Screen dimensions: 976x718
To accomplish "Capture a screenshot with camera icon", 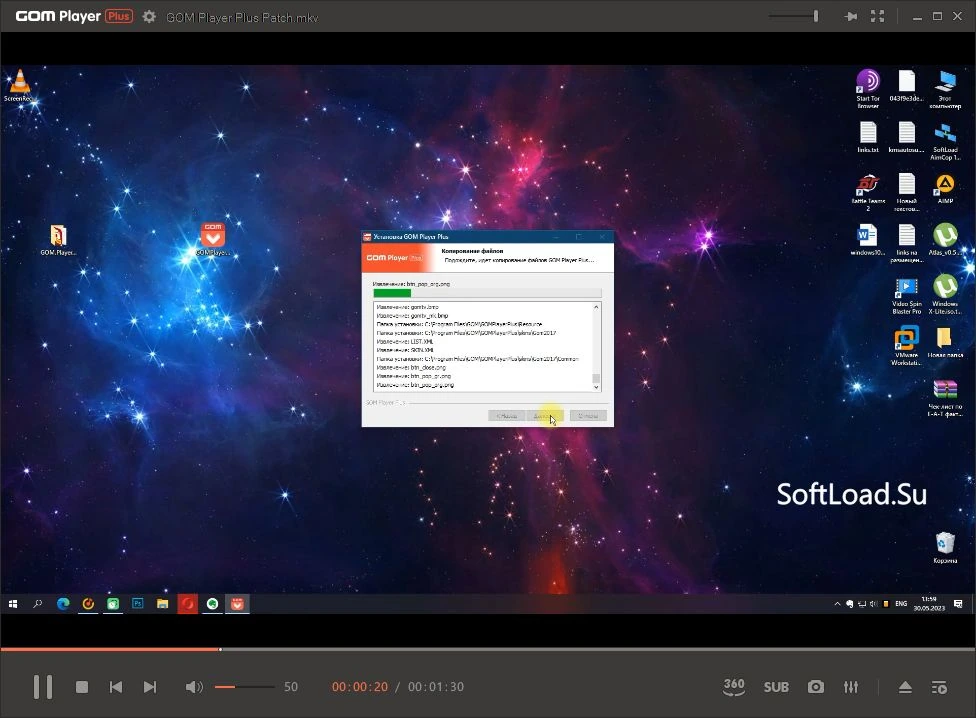I will click(815, 687).
